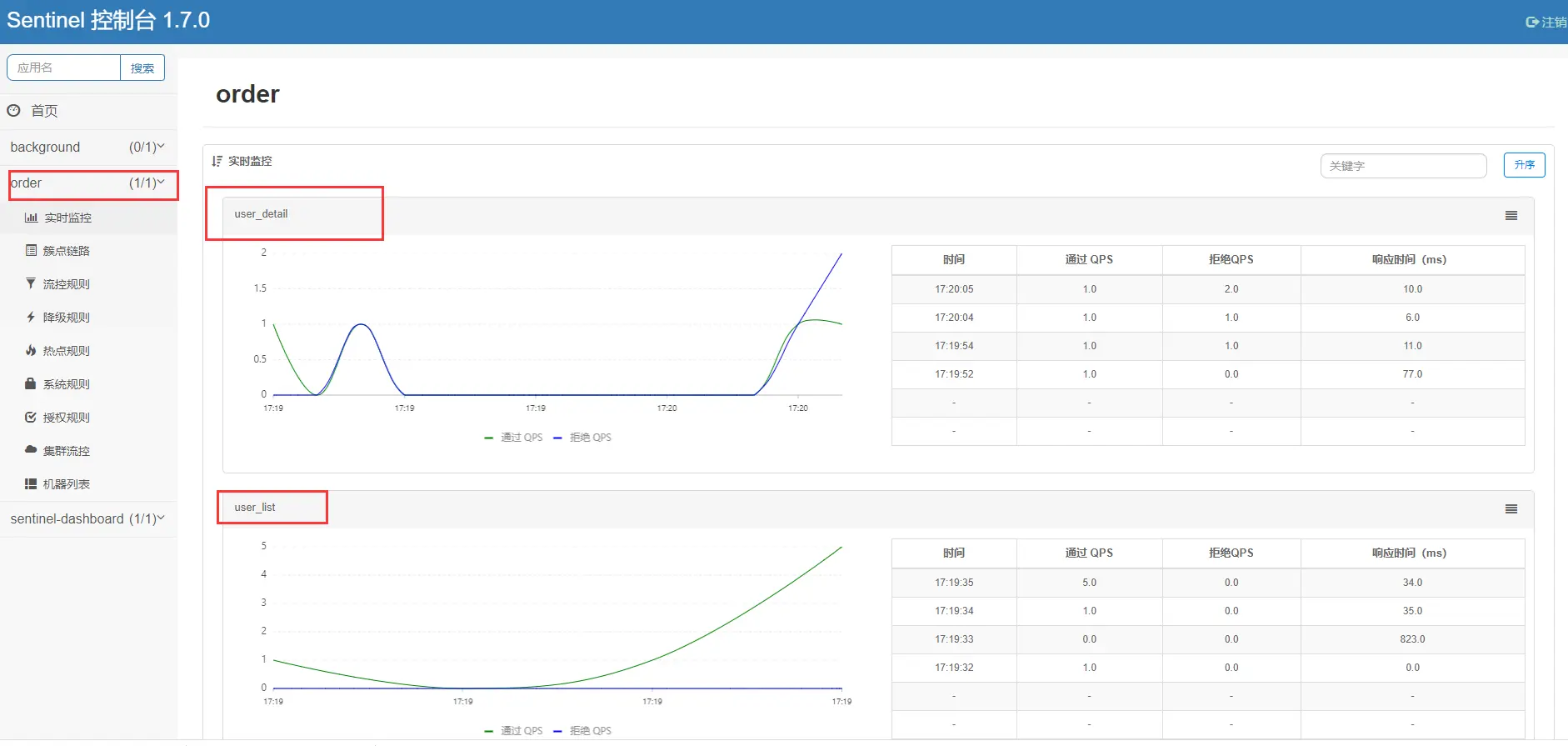Click the 77.0 response time cell
1568x746 pixels.
pos(1412,374)
